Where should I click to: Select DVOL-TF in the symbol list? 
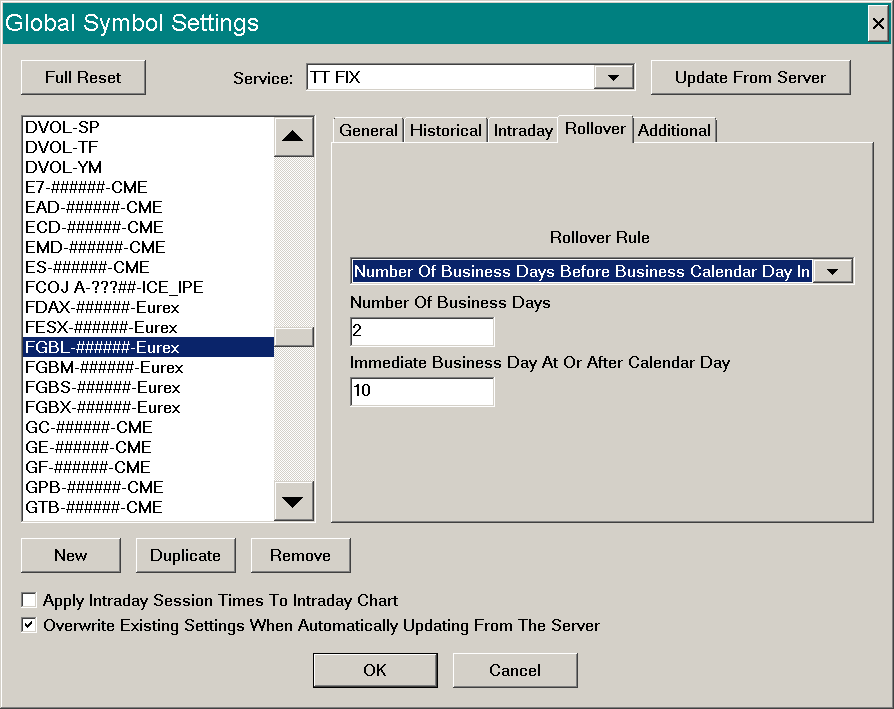point(148,147)
